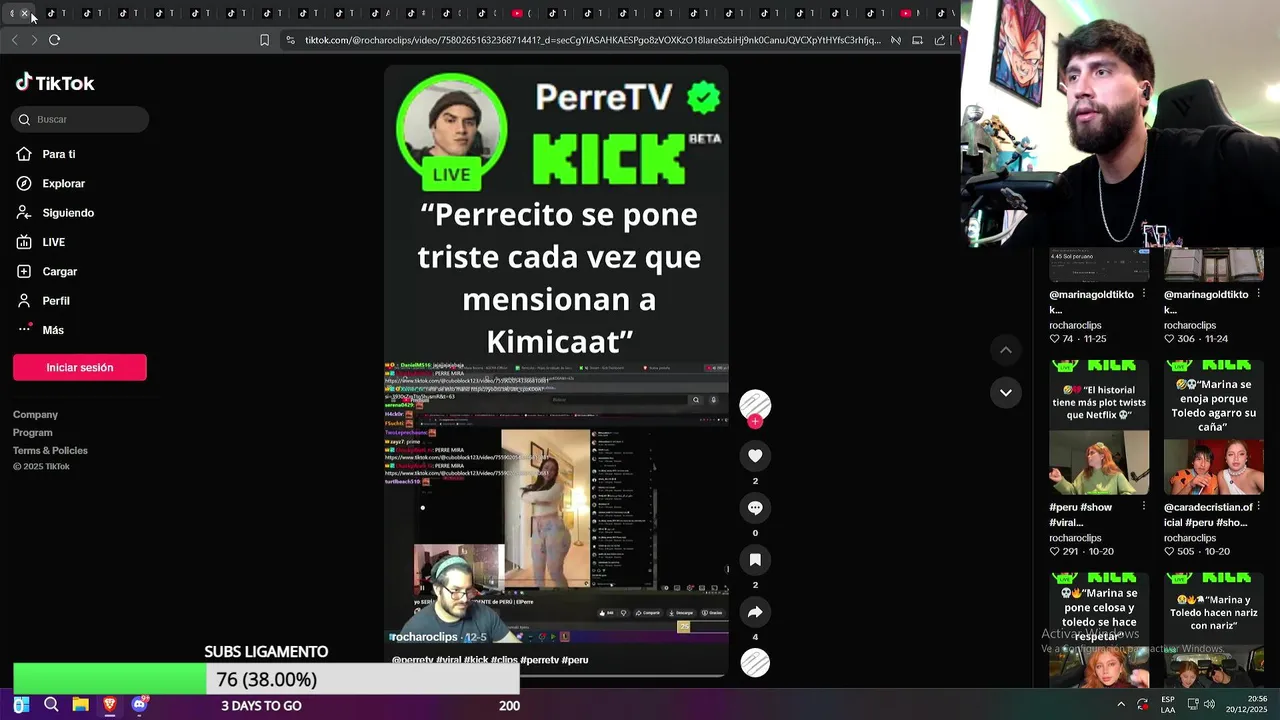Click the #clips hashtag
This screenshot has width=1280, height=720.
505,660
